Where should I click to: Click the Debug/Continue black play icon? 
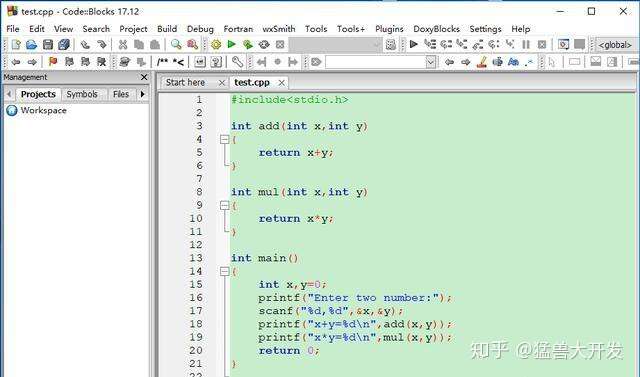click(413, 44)
